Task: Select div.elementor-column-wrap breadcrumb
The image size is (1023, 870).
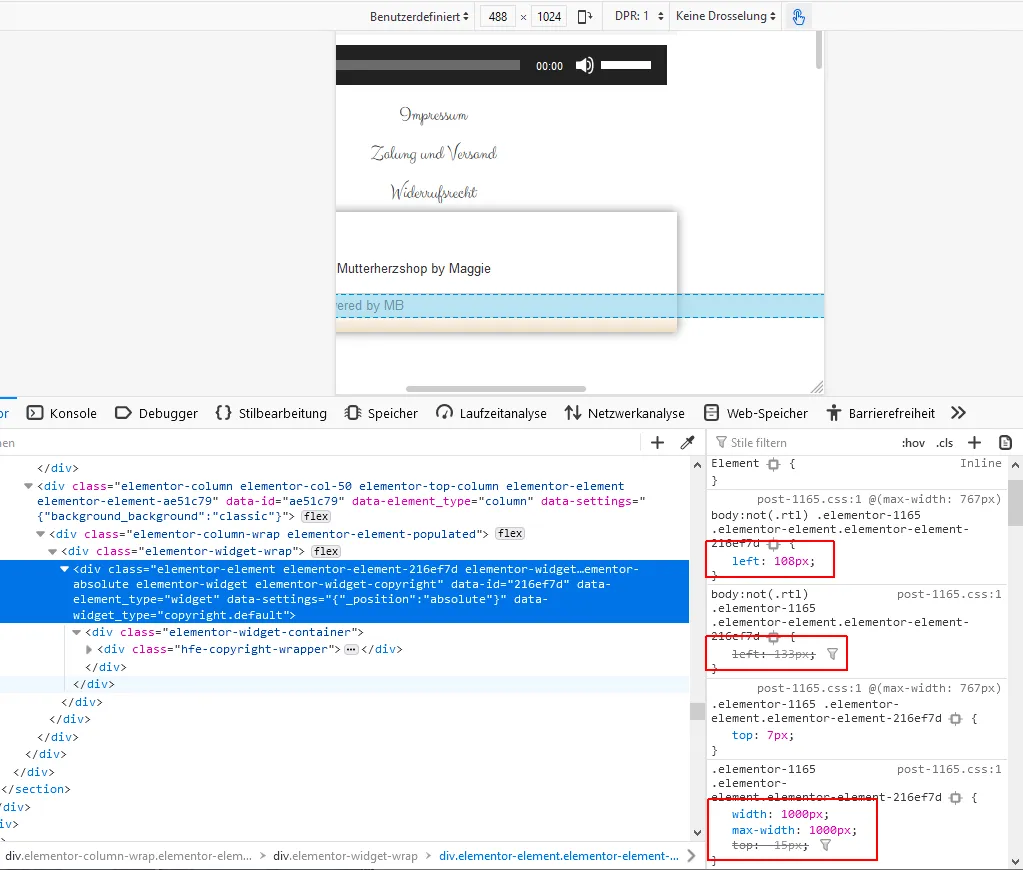Action: [x=129, y=856]
